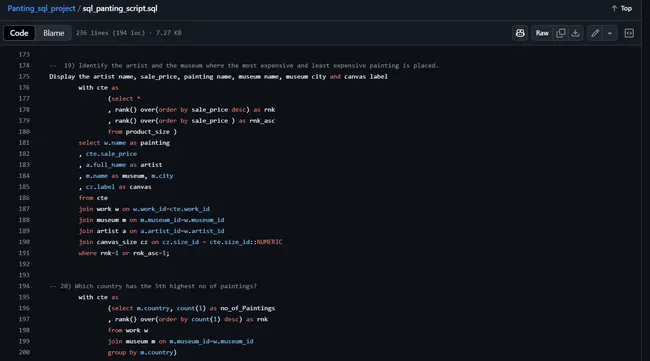The width and height of the screenshot is (650, 361).
Task: Switch to the Code tab
Action: (x=19, y=33)
